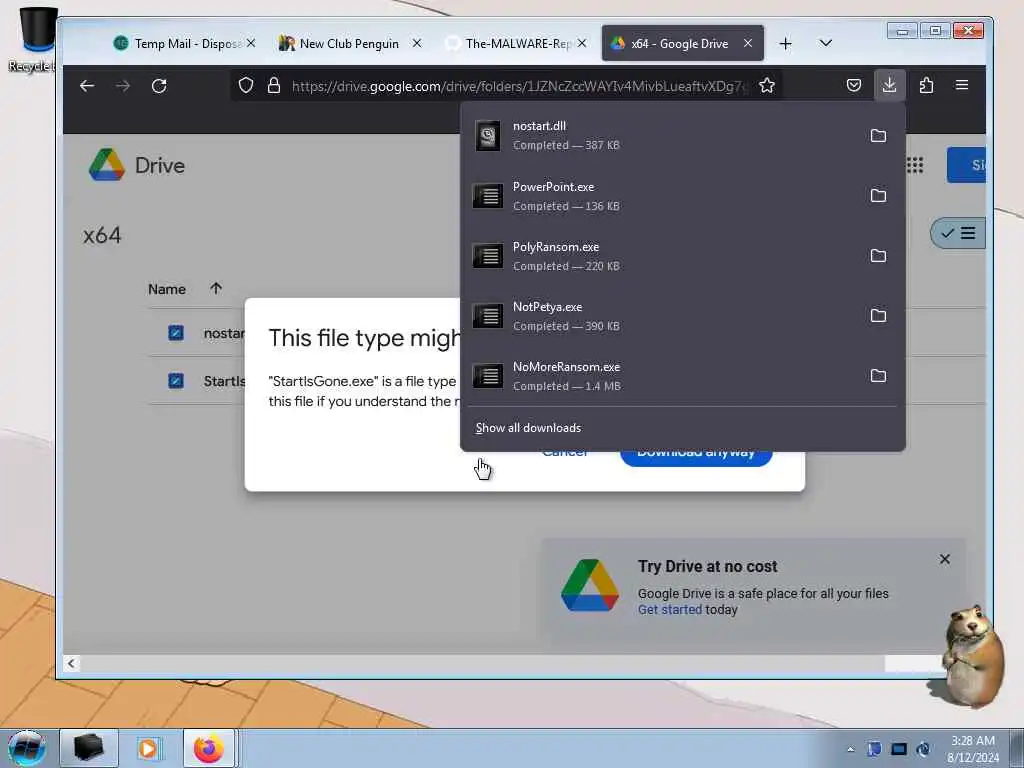Go back using the browser back arrow
1024x768 pixels.
coord(87,86)
